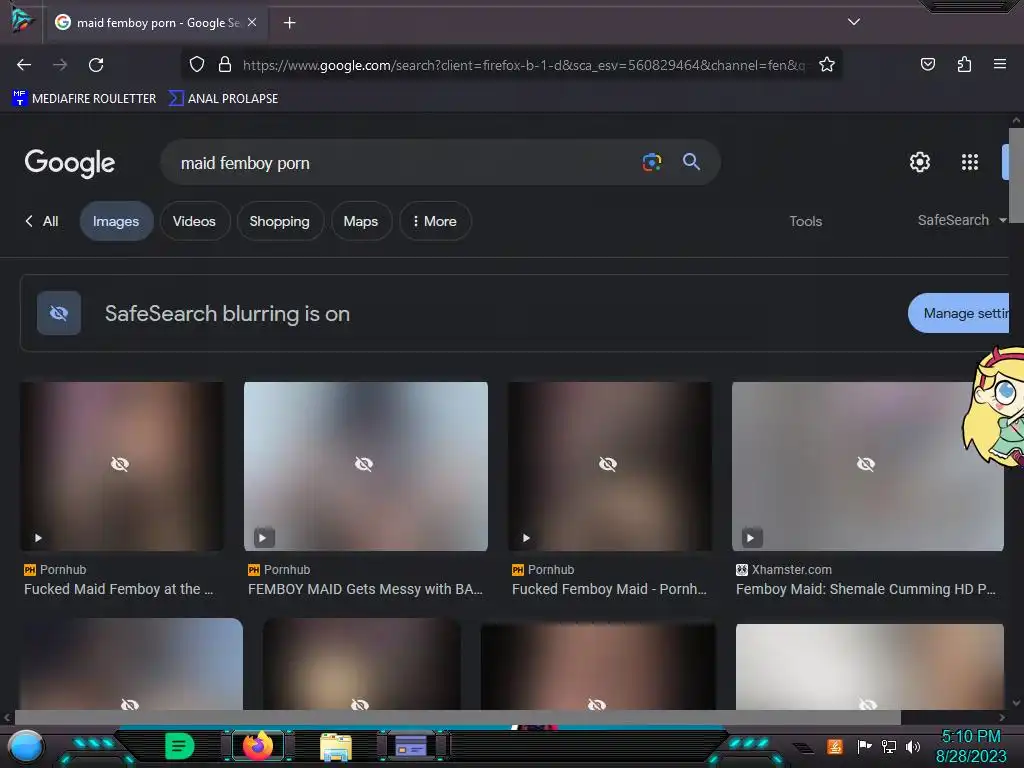Screen dimensions: 1024x768
Task: Click the orange Java tray icon
Action: coord(835,746)
